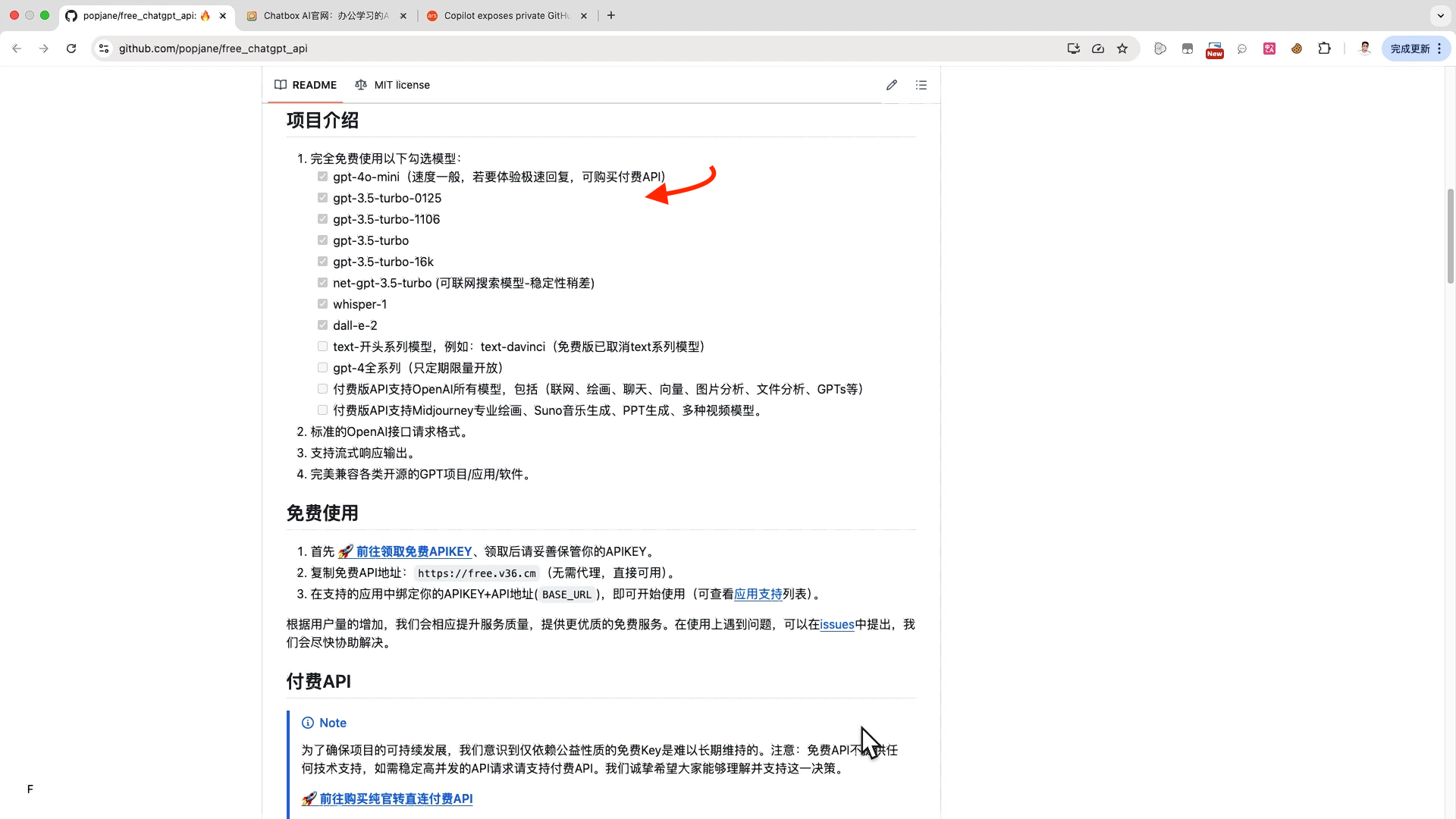Select the popjane/free_chatgpt_api browser tab
The image size is (1456, 819).
[146, 15]
